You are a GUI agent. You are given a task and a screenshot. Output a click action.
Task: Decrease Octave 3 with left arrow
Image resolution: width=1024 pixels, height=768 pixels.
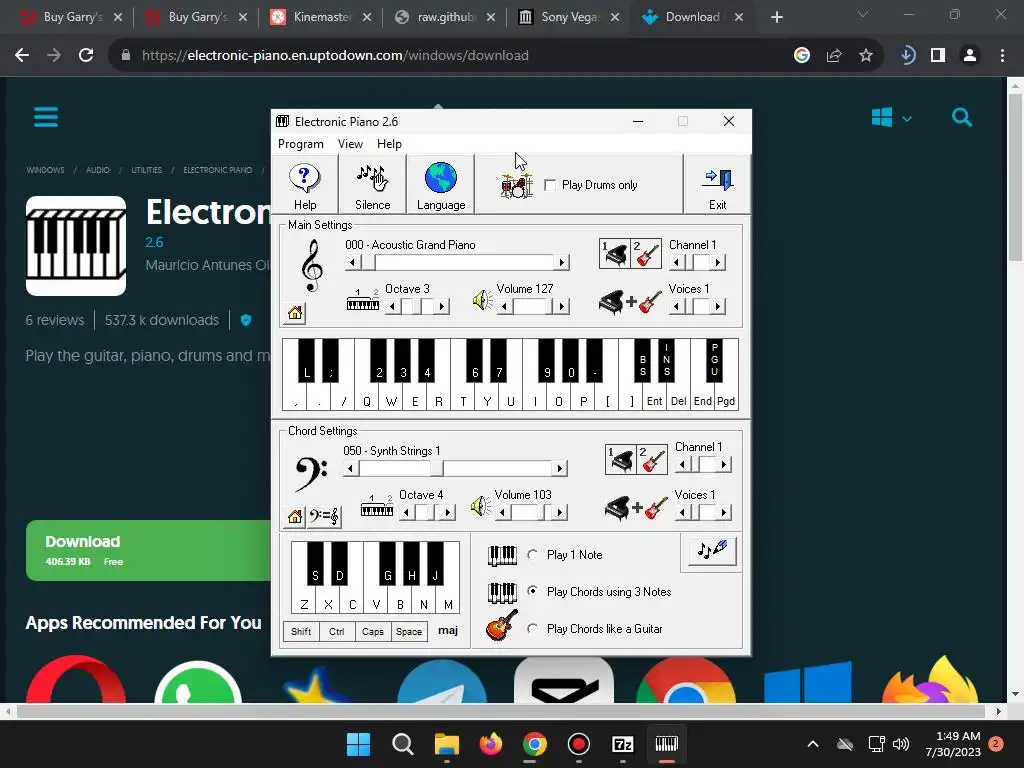tap(392, 306)
